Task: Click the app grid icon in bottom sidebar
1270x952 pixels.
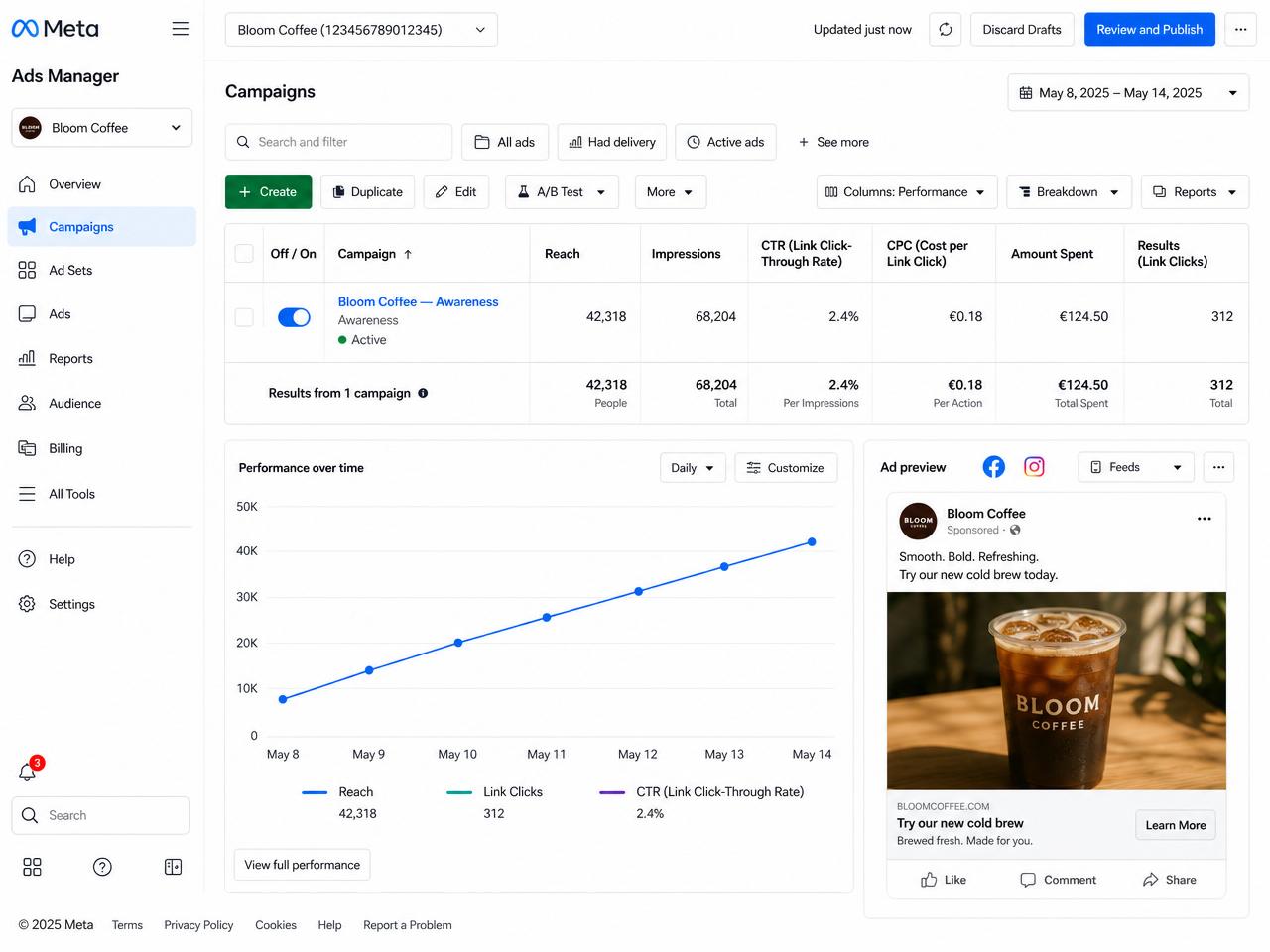Action: click(32, 867)
